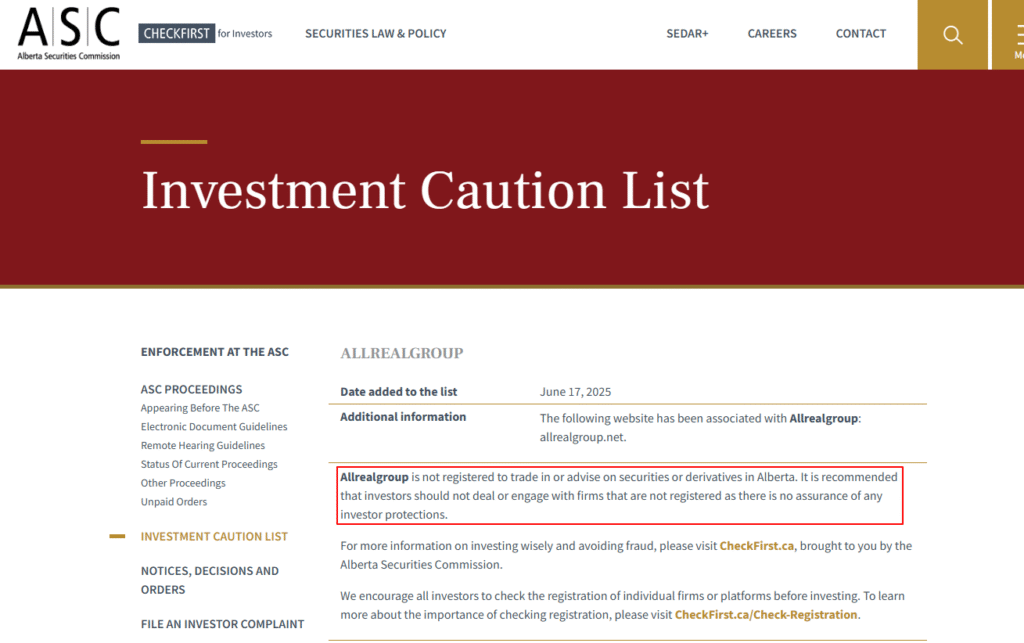Click Investment Caution List page title
This screenshot has width=1024, height=643.
click(425, 191)
